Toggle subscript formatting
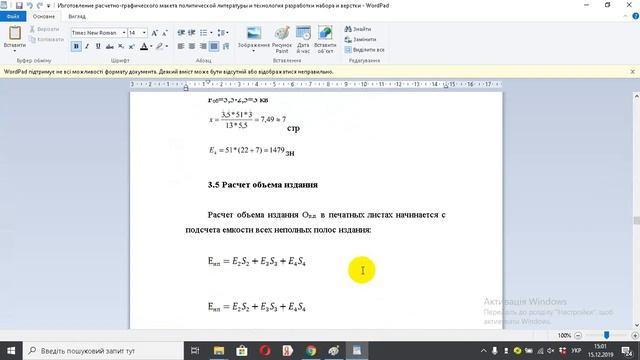This screenshot has width=640, height=360. (121, 46)
